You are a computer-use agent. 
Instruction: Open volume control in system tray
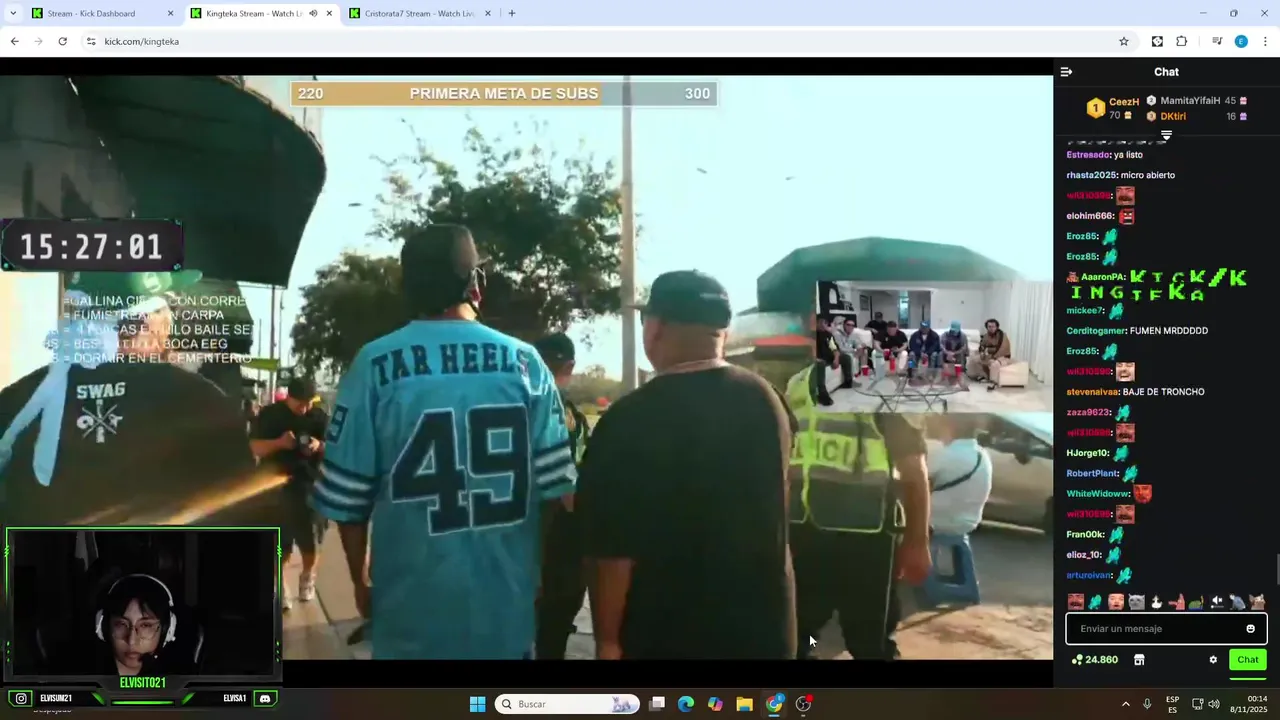coord(1214,704)
